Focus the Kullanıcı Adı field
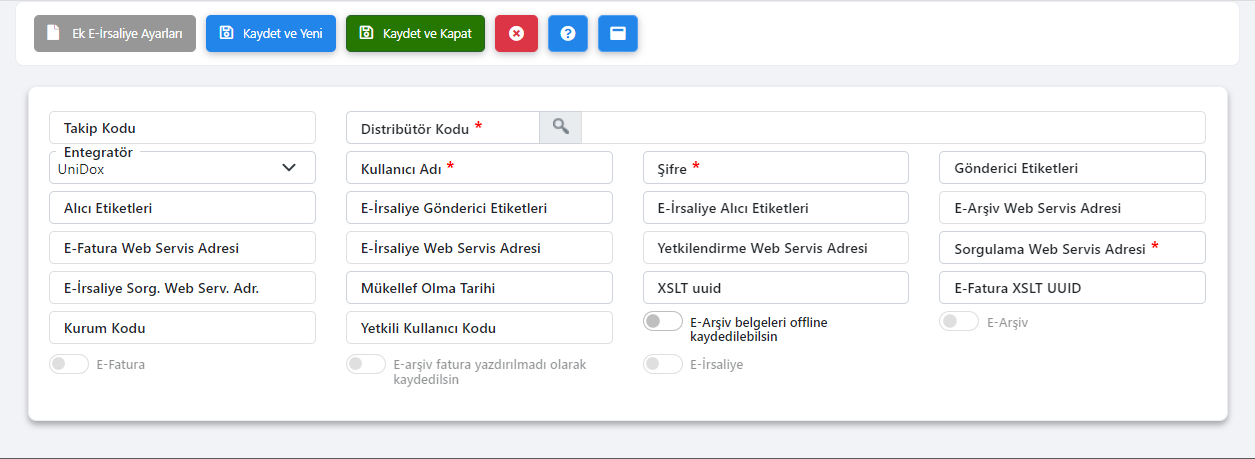The image size is (1255, 459). pos(479,168)
